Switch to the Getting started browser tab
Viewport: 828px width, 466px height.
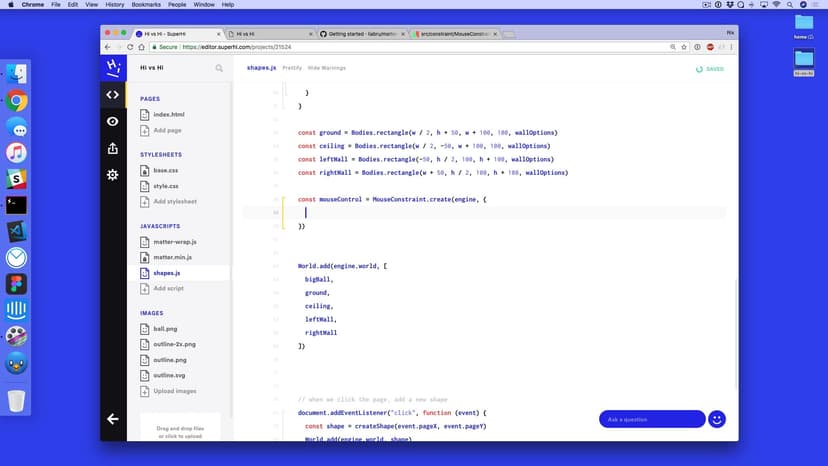pyautogui.click(x=362, y=33)
